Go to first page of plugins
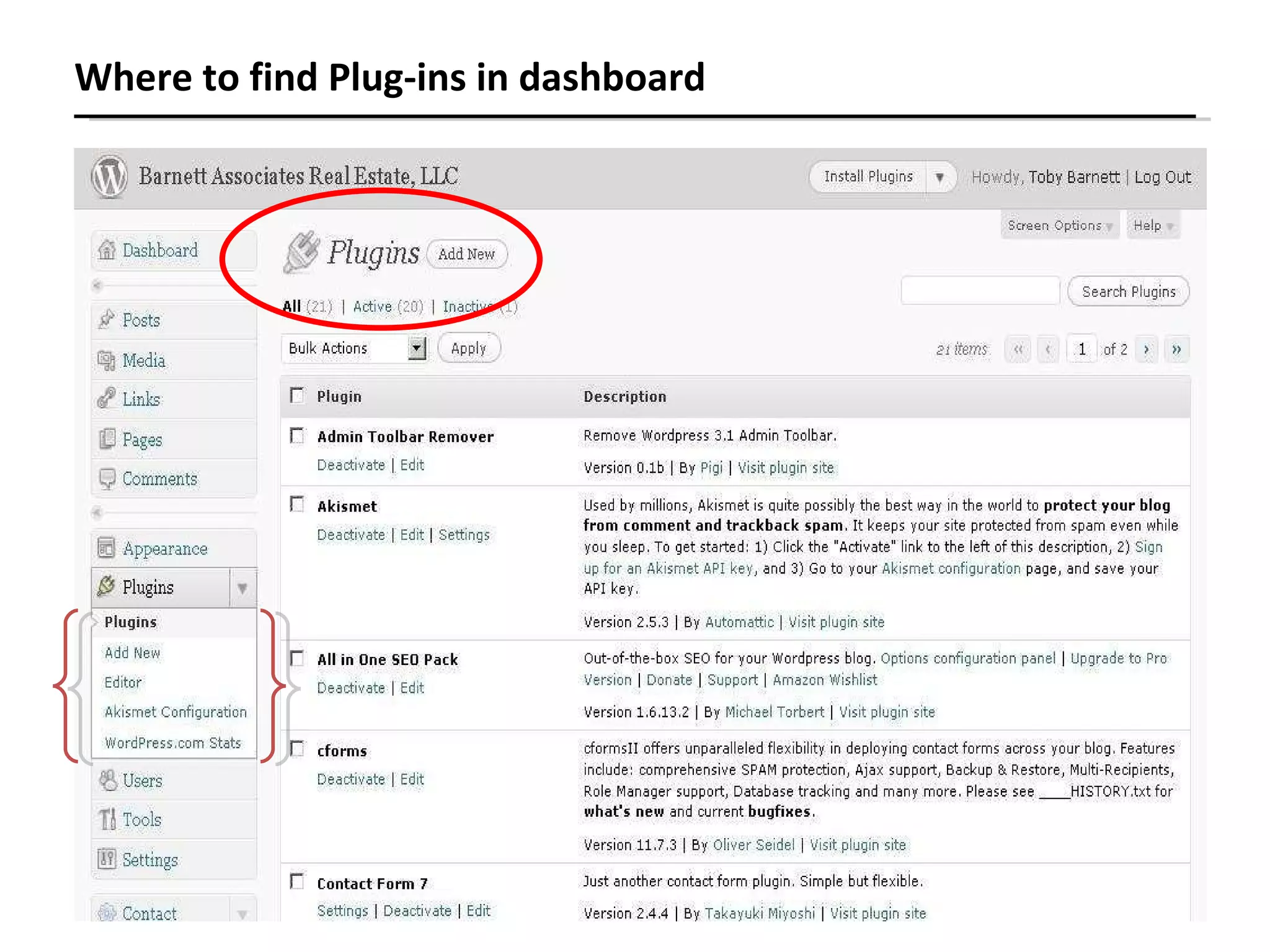 (x=1018, y=350)
